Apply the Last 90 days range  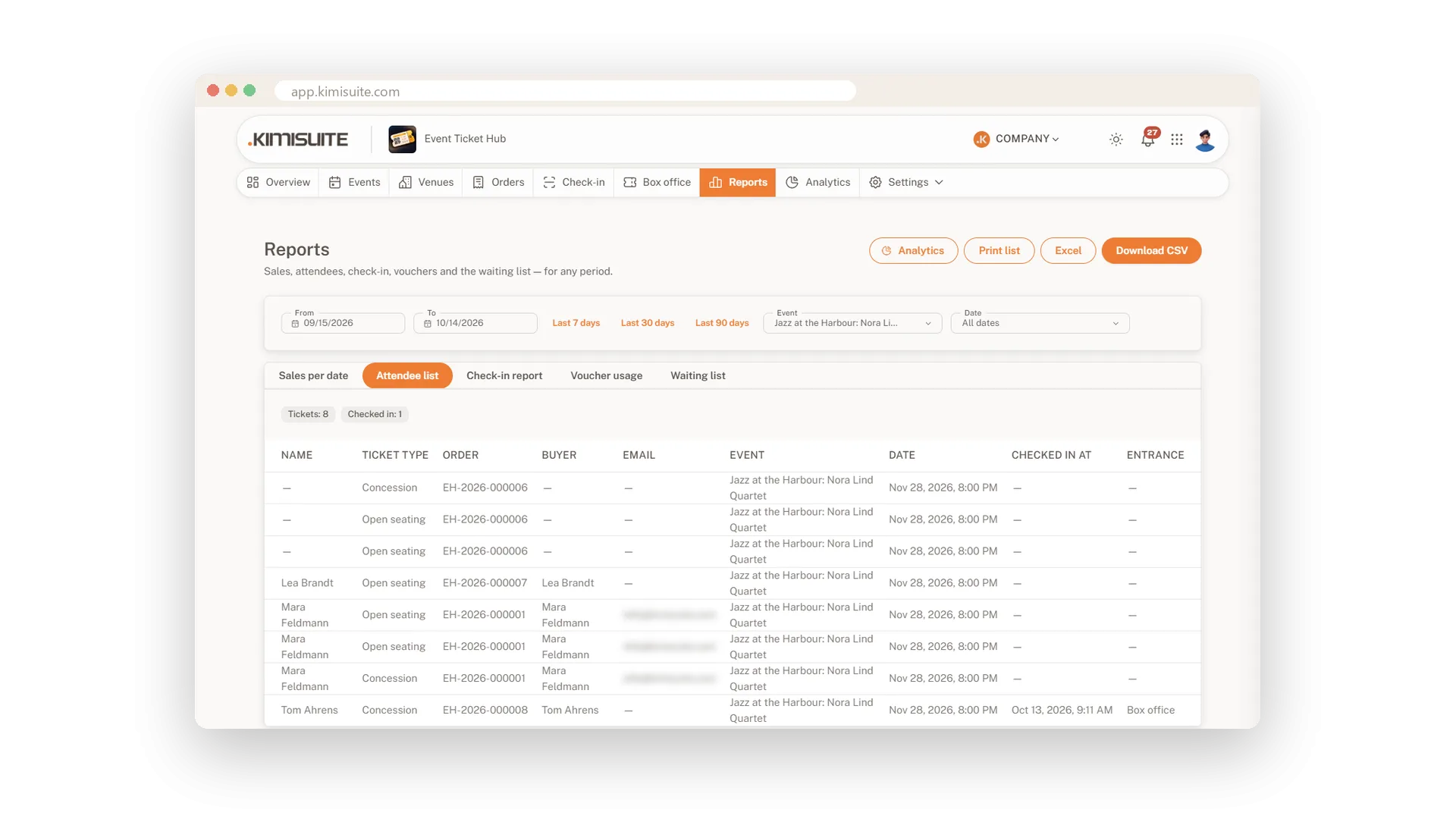[x=722, y=323]
